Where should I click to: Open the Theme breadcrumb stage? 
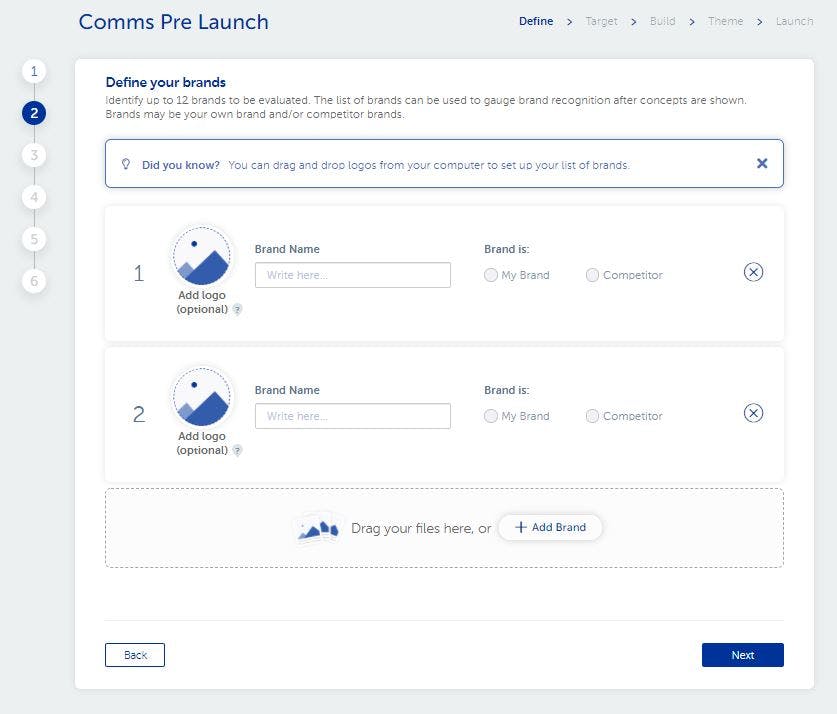[x=725, y=21]
